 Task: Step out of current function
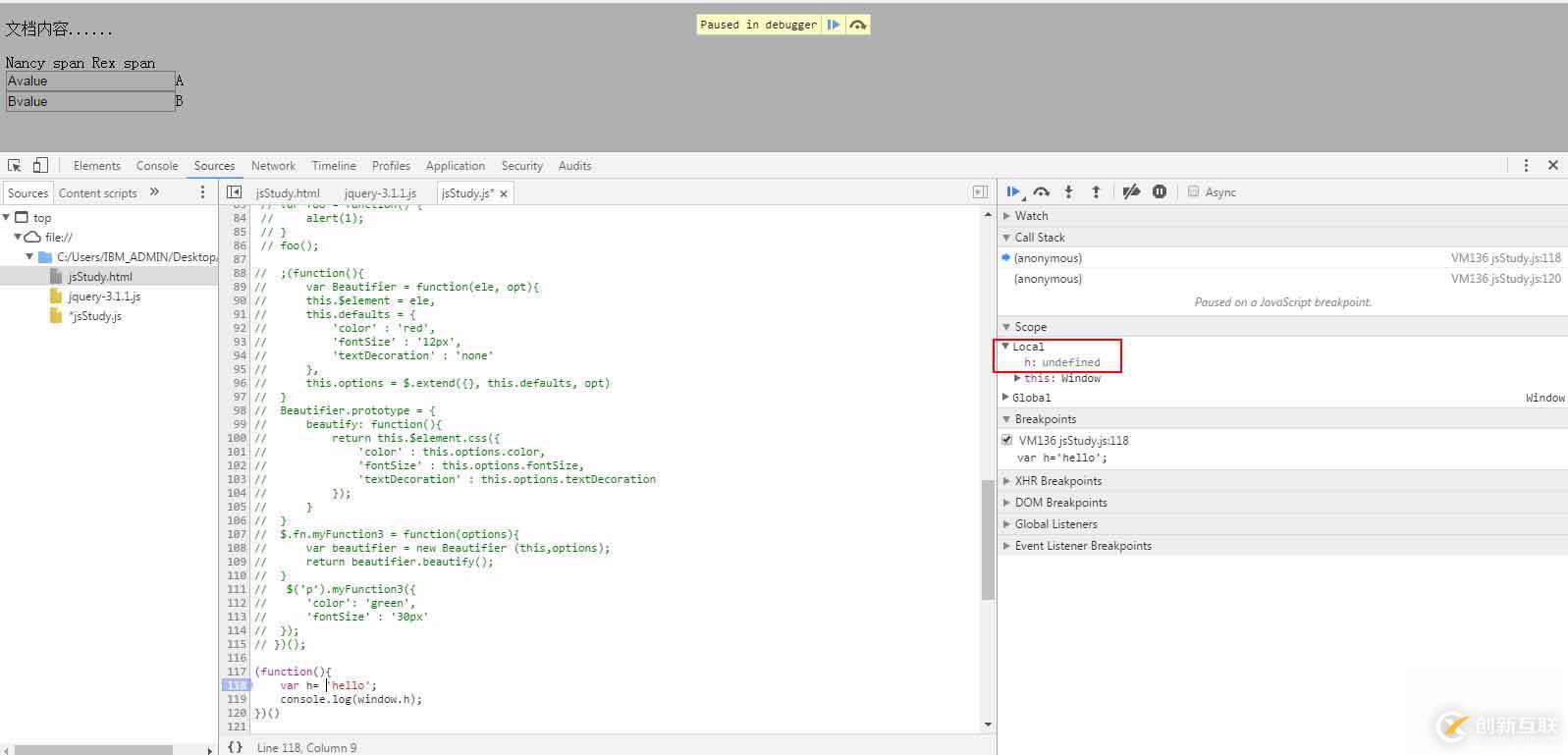(x=1096, y=192)
